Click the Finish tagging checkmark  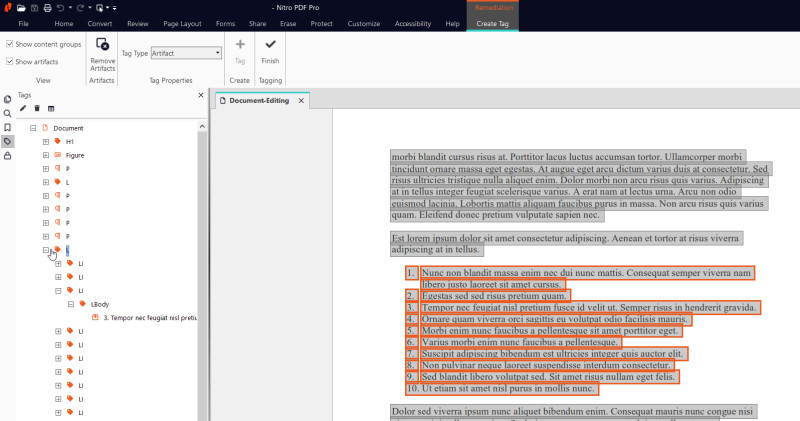pos(270,45)
